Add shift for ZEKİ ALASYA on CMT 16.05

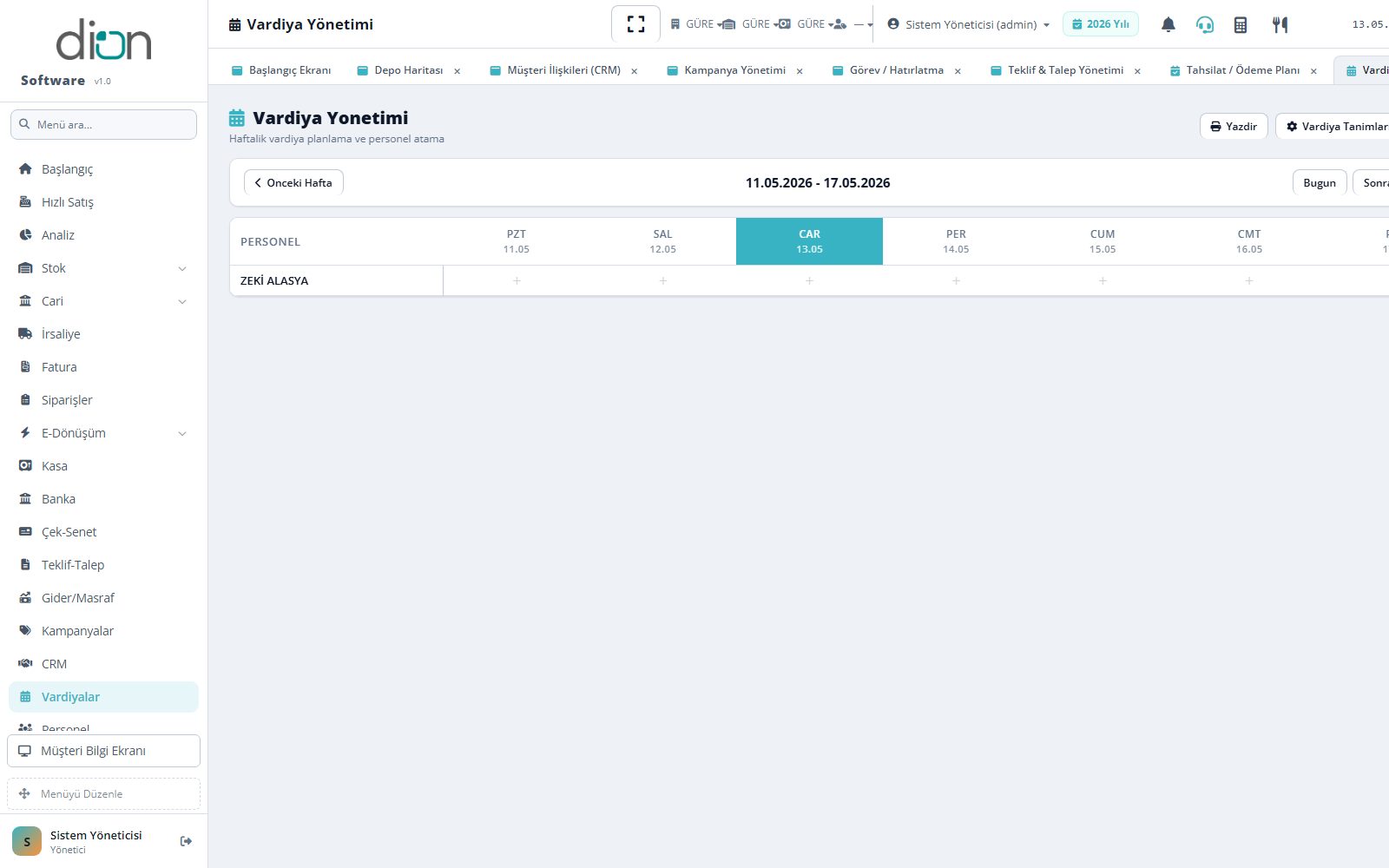1249,280
